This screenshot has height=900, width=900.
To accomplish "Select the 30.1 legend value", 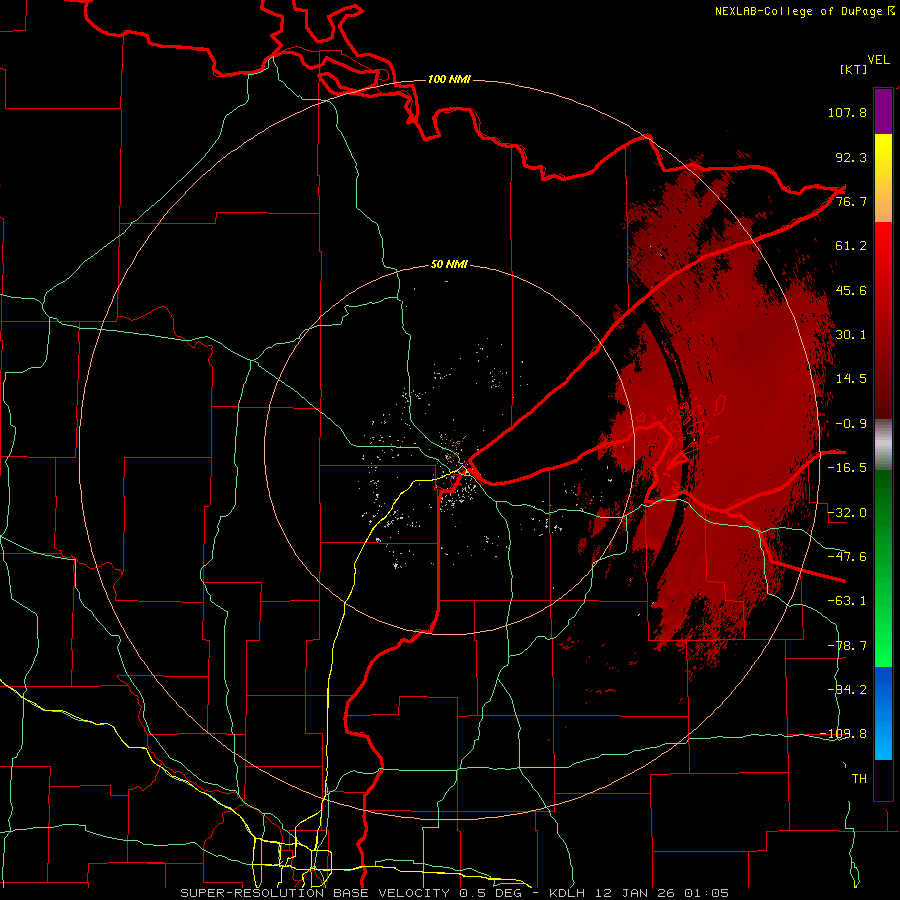I will (851, 335).
